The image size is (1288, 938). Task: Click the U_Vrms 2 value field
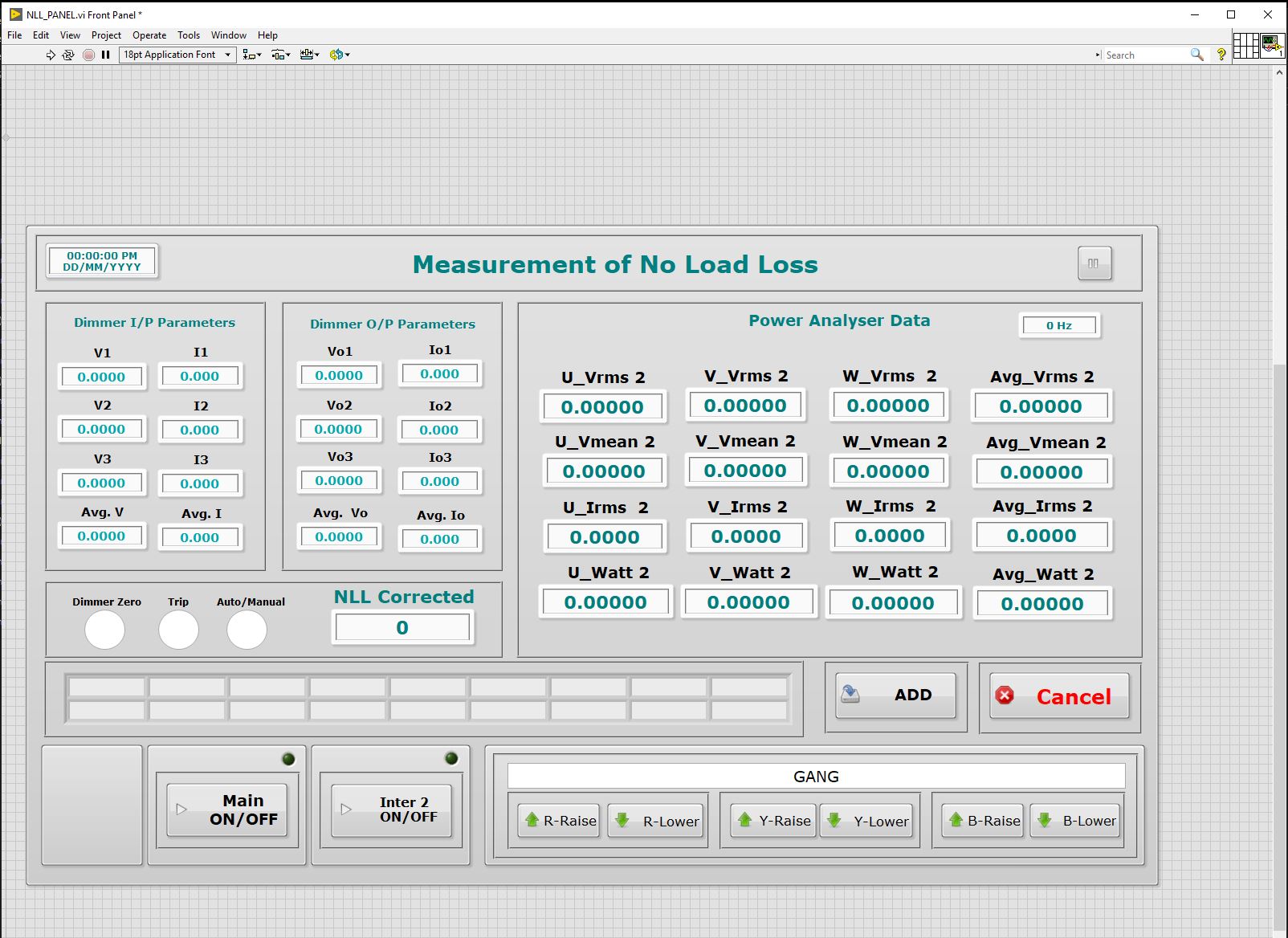(x=602, y=407)
